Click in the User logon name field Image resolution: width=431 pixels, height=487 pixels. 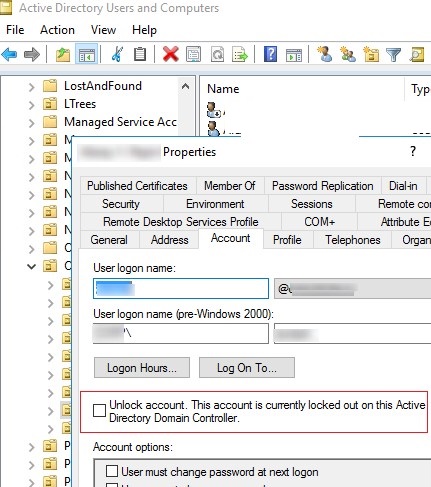coord(181,288)
